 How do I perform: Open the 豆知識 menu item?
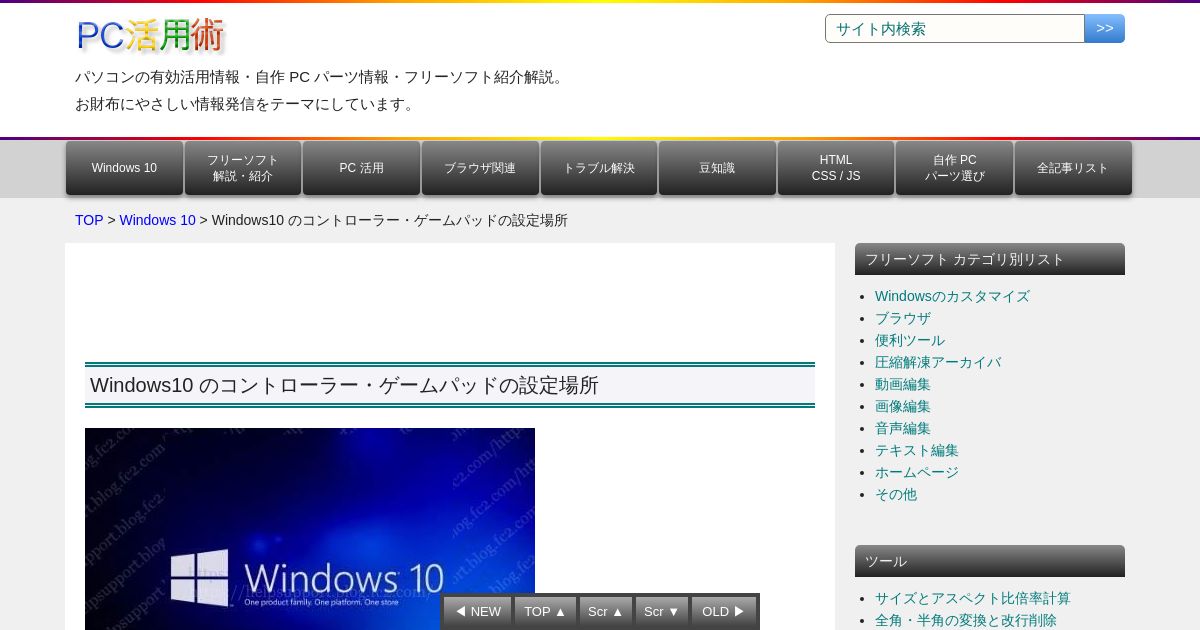pyautogui.click(x=717, y=168)
